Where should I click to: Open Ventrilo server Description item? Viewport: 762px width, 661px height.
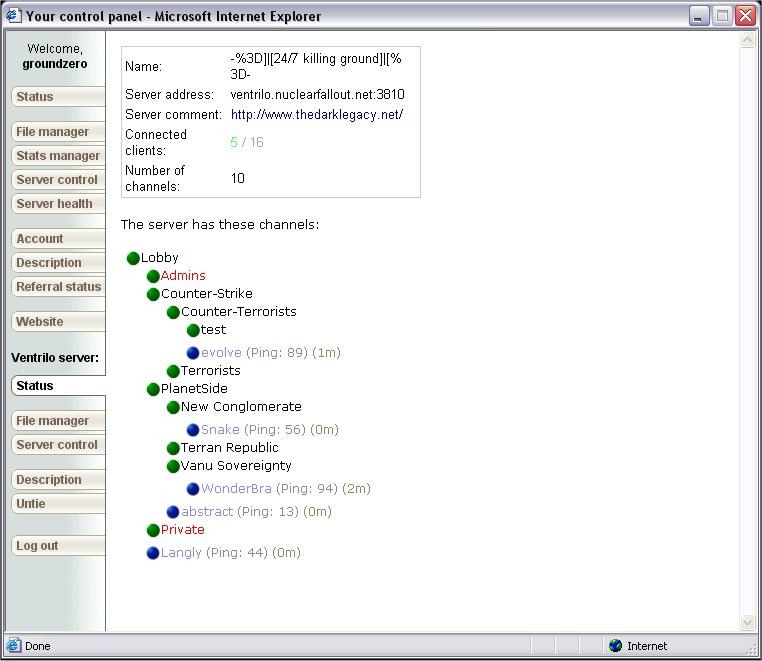[58, 480]
